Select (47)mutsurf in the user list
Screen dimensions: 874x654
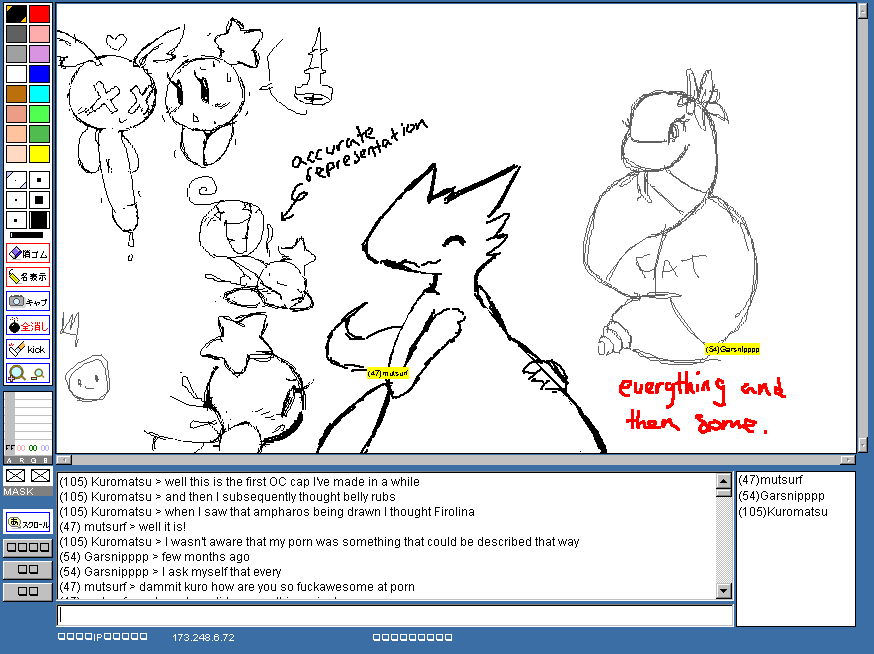[770, 480]
